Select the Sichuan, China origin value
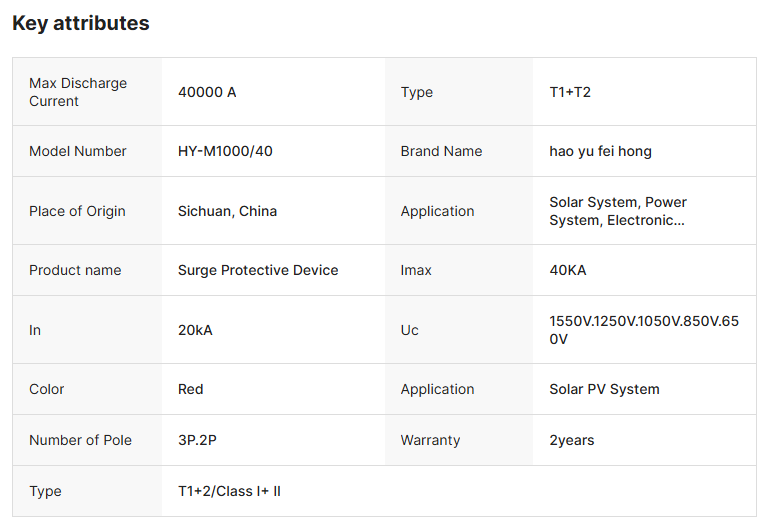Screen dimensions: 778x525 227,211
